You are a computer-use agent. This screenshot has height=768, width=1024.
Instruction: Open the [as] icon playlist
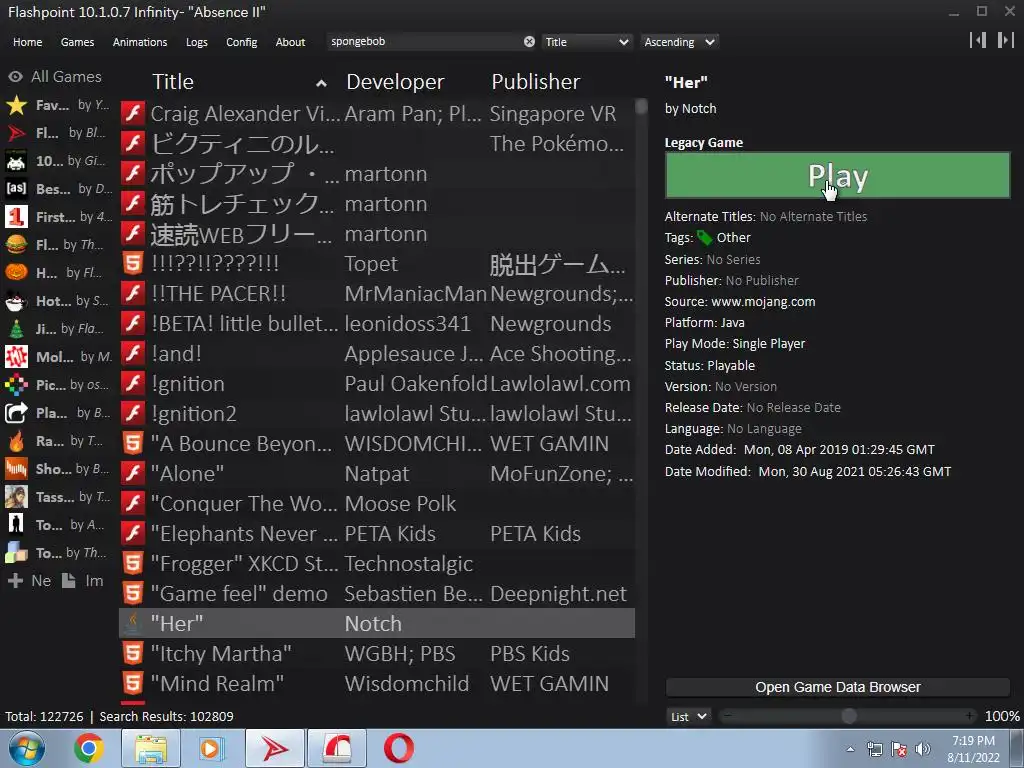(16, 189)
